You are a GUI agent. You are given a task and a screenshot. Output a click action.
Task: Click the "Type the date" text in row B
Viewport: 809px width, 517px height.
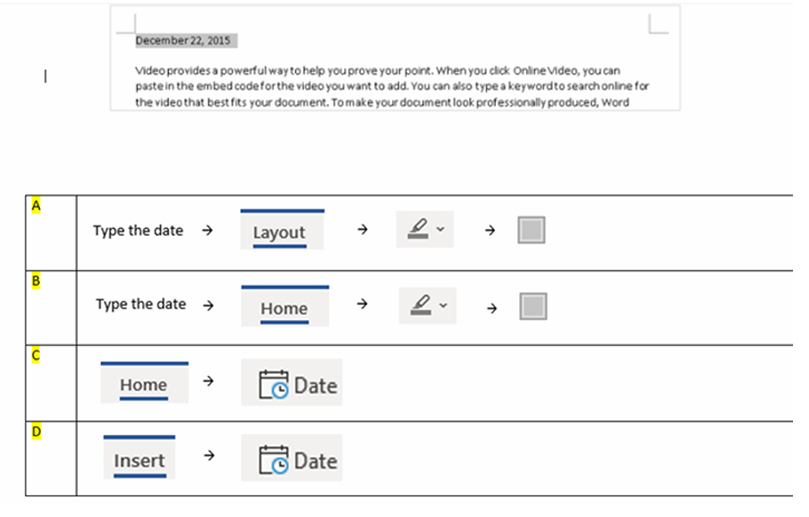(141, 304)
